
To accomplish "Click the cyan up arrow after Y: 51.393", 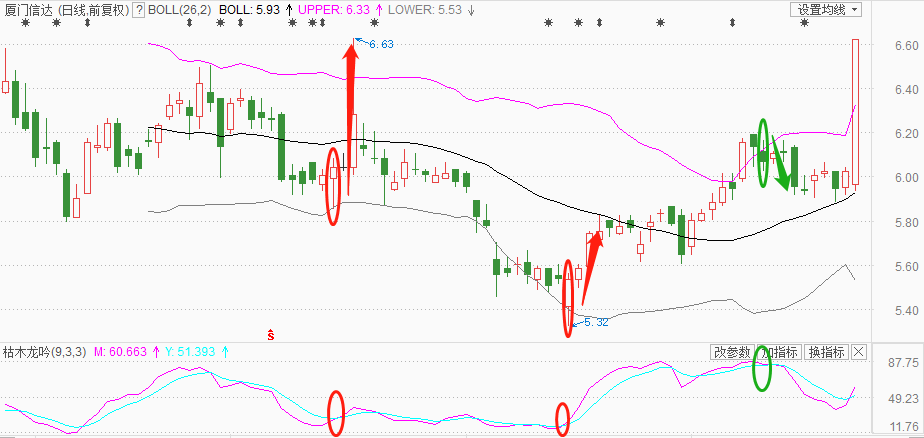I will [224, 353].
